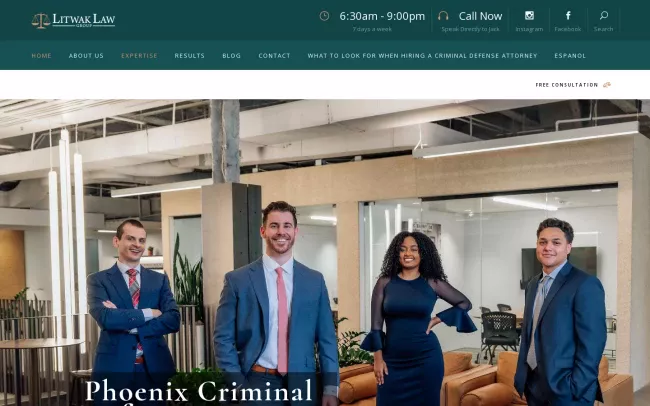Go to the Home menu item

point(41,56)
